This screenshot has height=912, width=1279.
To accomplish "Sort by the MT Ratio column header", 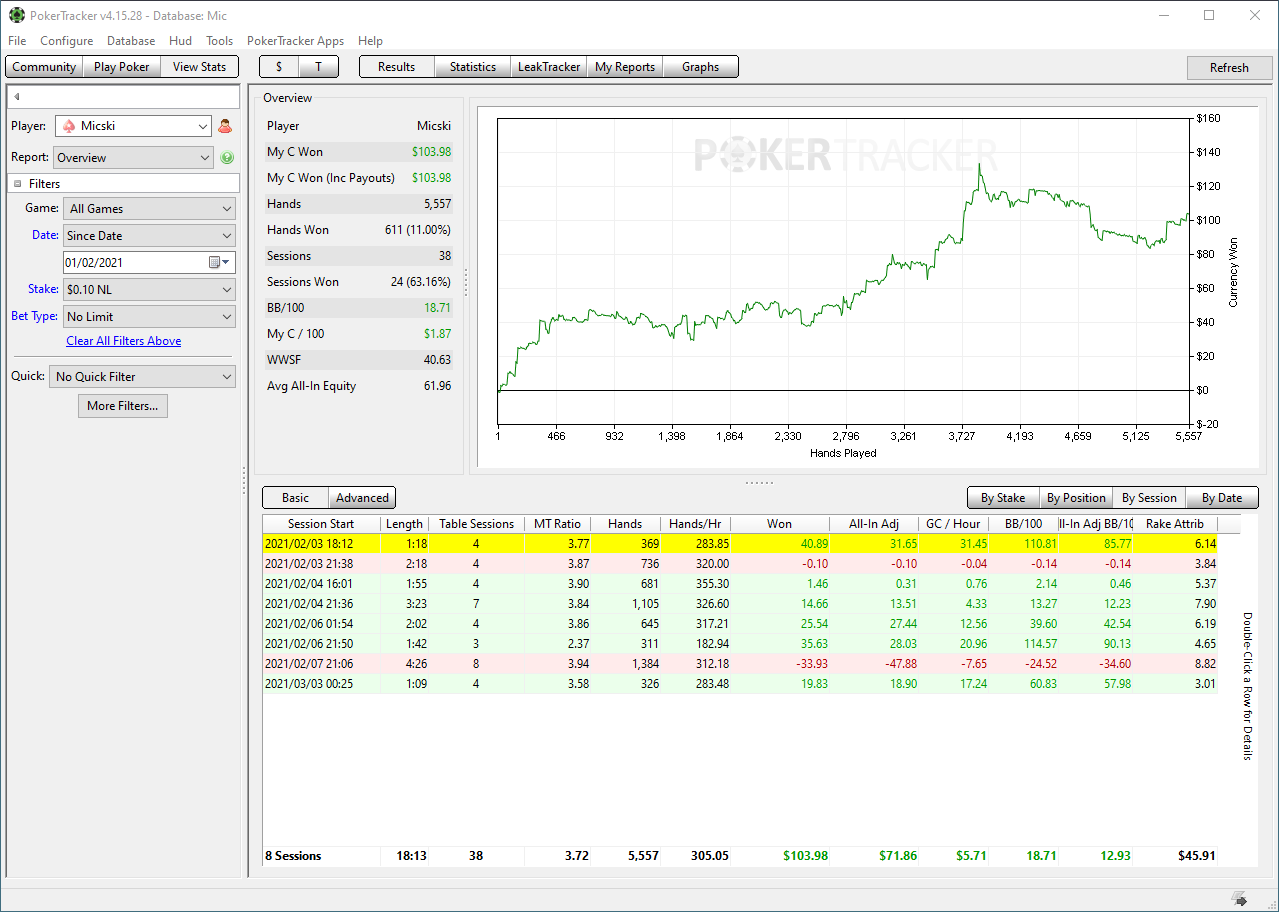I will [x=557, y=524].
